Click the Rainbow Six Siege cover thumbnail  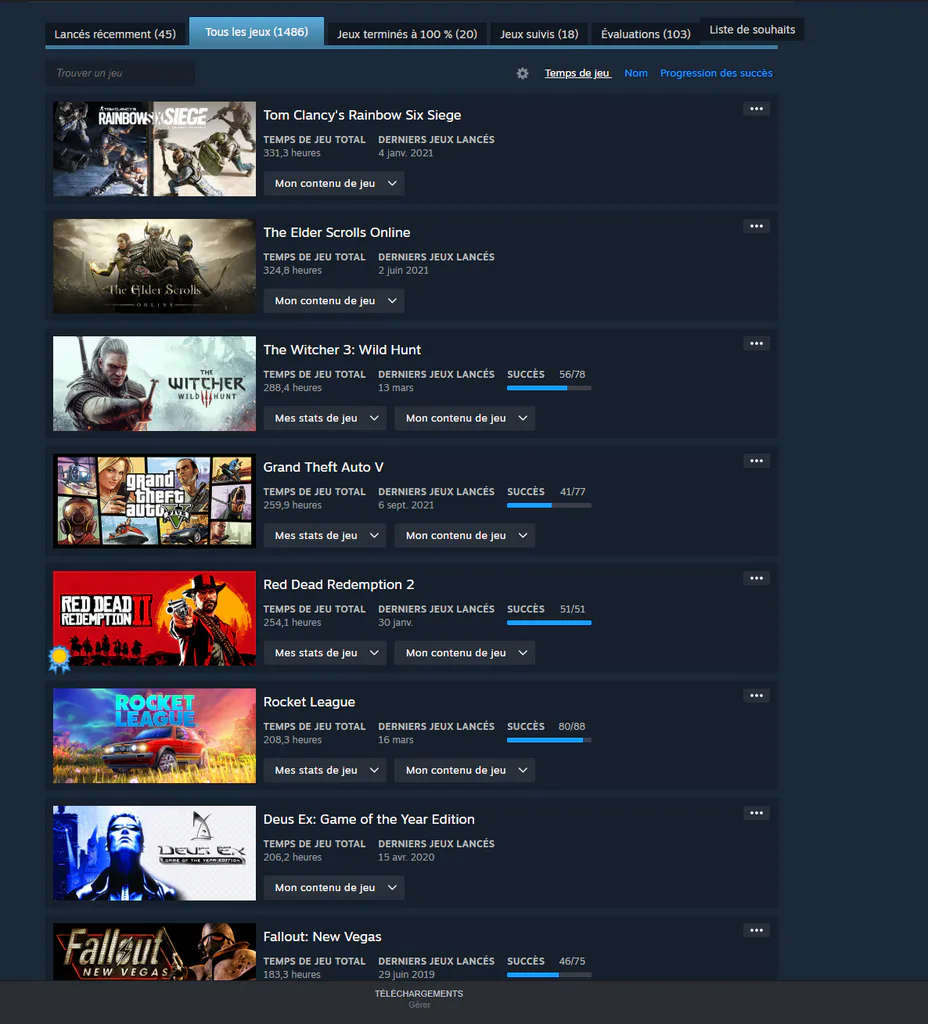click(x=154, y=149)
